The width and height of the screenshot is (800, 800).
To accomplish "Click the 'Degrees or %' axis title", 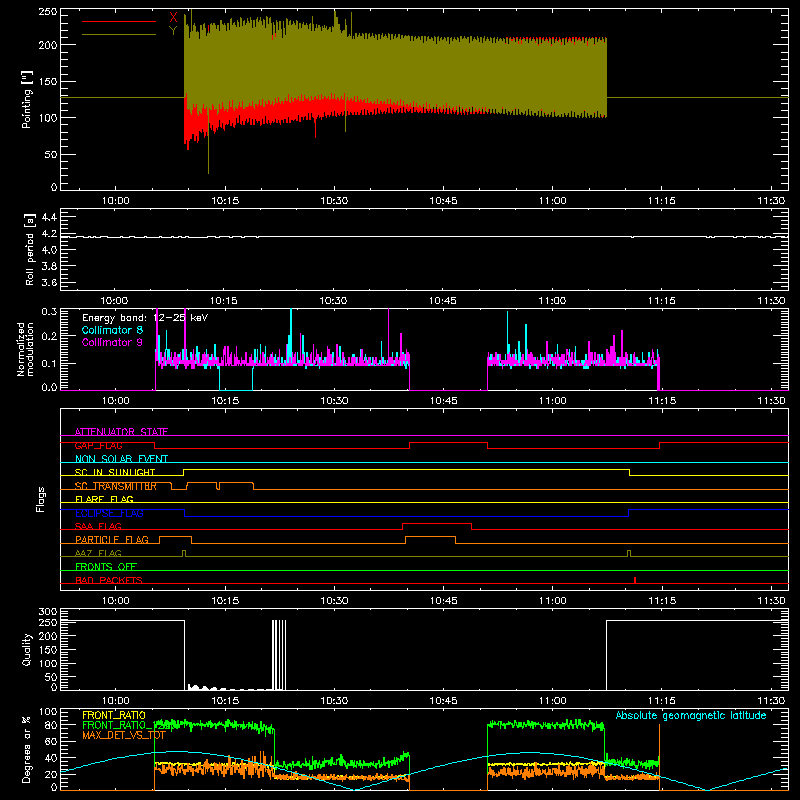I will tap(27, 749).
